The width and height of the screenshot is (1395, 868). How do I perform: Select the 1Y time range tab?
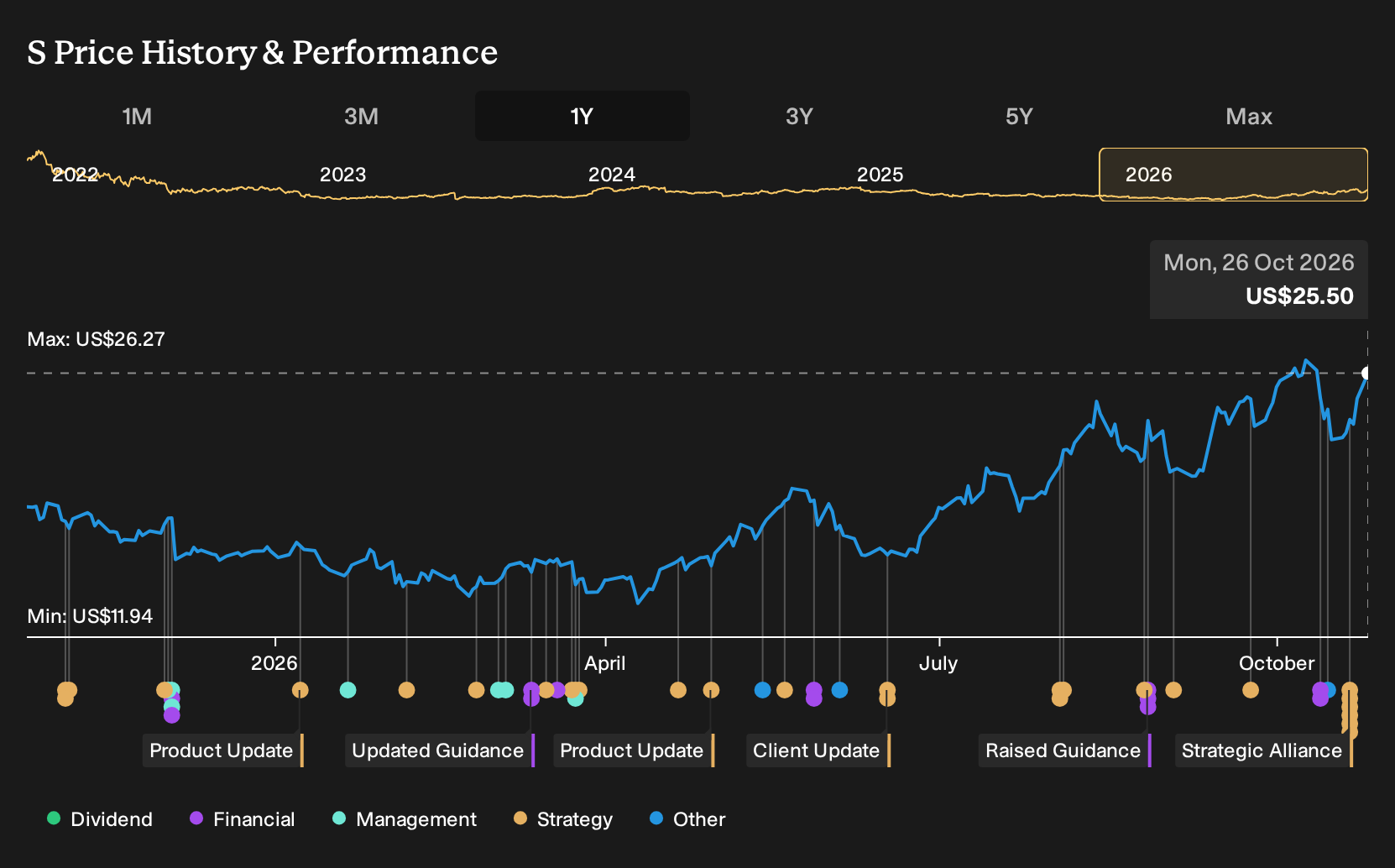[582, 116]
